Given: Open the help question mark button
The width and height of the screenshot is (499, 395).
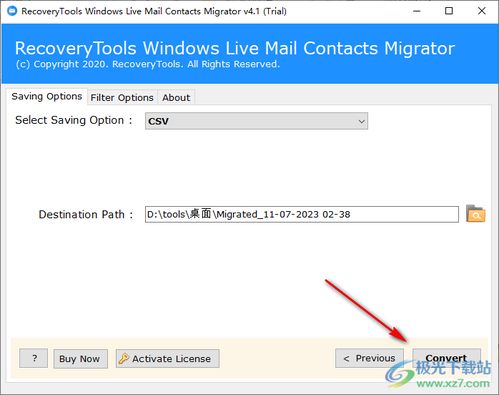Looking at the screenshot, I should coord(34,359).
